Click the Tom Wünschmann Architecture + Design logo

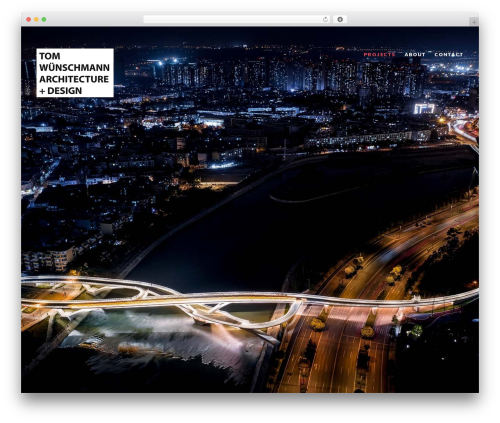coord(75,73)
